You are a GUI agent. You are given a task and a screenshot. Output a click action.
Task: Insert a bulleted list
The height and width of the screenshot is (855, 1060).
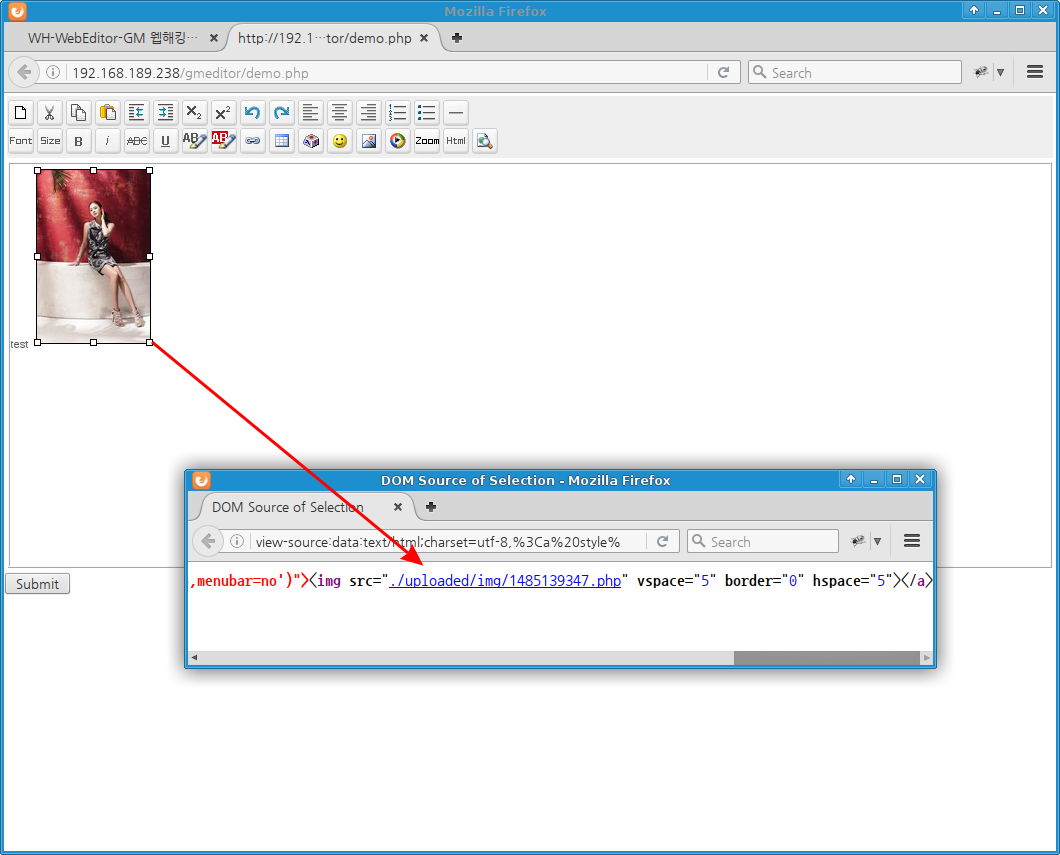pos(427,112)
